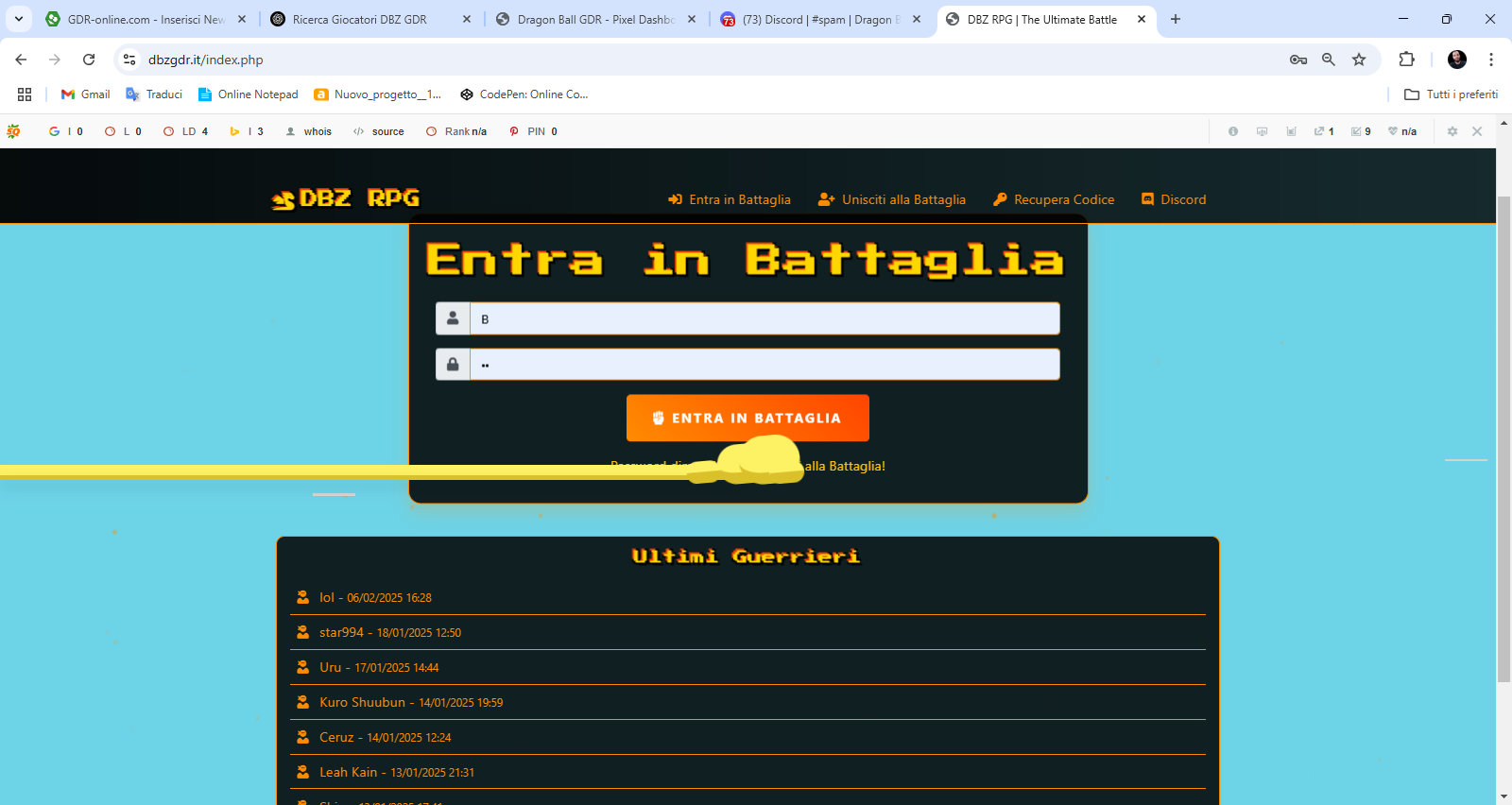Open Unisciti alla Battaglia nav link
Image resolution: width=1512 pixels, height=805 pixels.
[892, 199]
